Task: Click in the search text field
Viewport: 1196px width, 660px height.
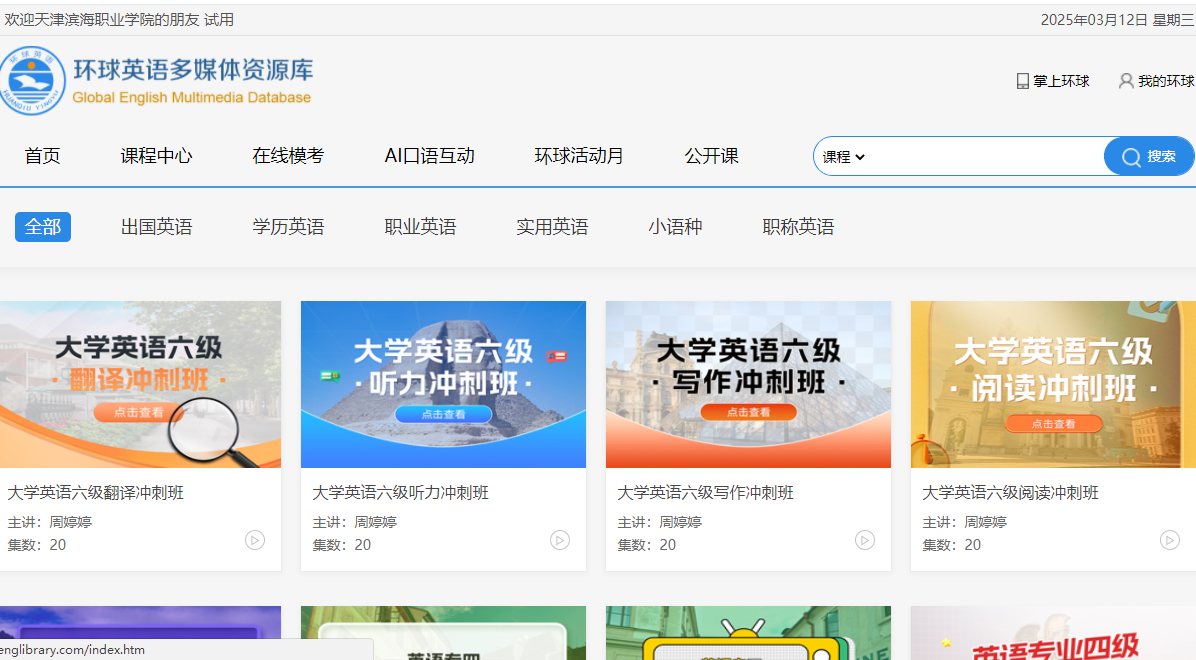Action: click(x=985, y=157)
